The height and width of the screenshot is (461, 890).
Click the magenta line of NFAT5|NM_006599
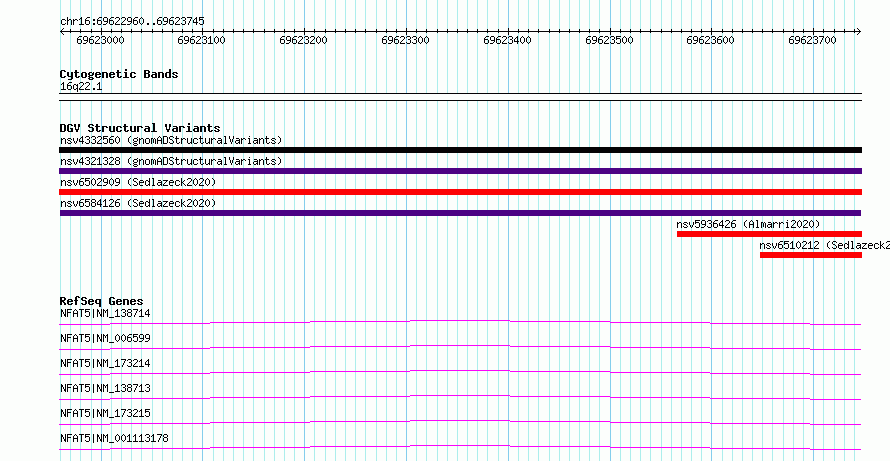(460, 347)
